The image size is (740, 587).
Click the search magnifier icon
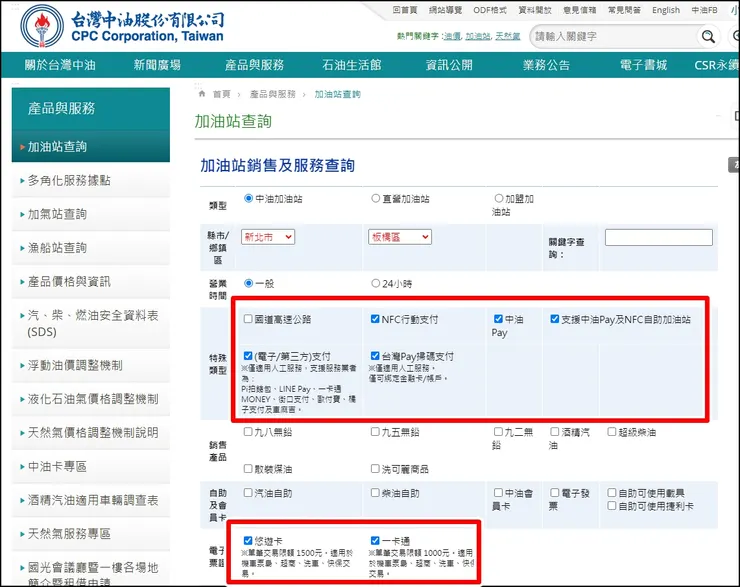click(x=708, y=36)
